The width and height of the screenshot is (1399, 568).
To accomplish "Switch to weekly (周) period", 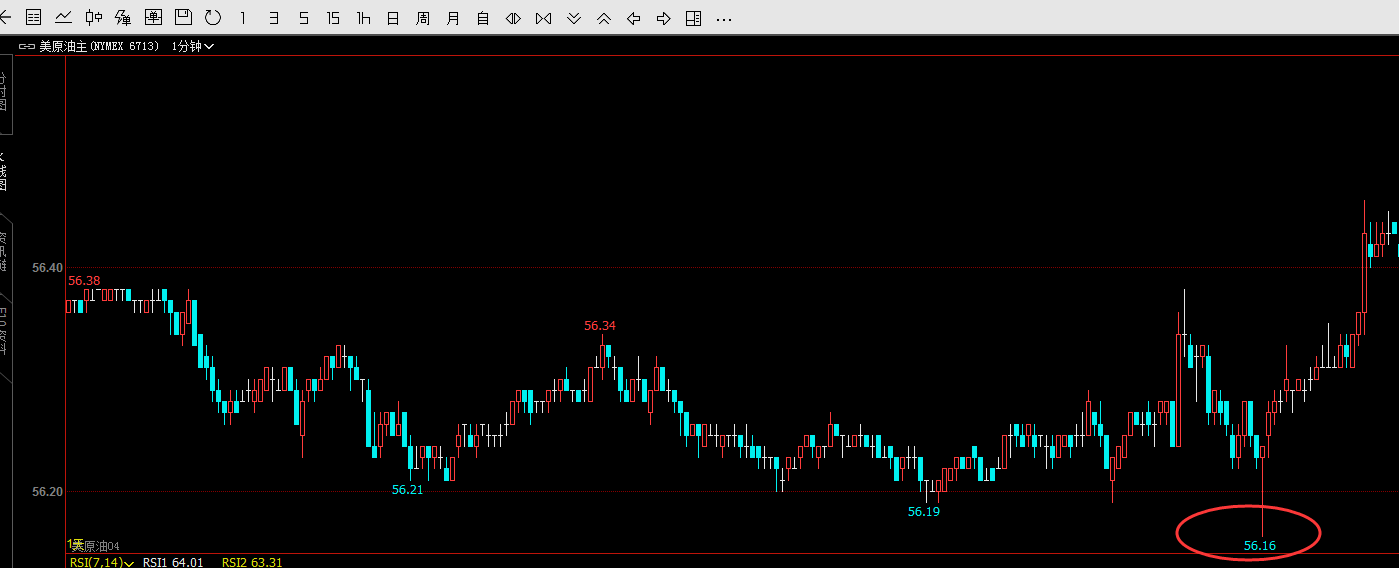I will (x=423, y=18).
